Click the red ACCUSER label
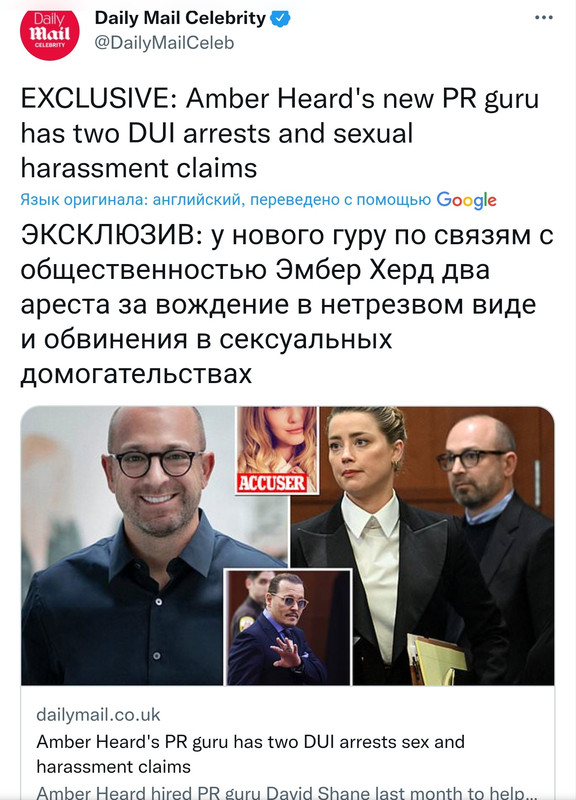Viewport: 576px width, 800px height. 271,483
